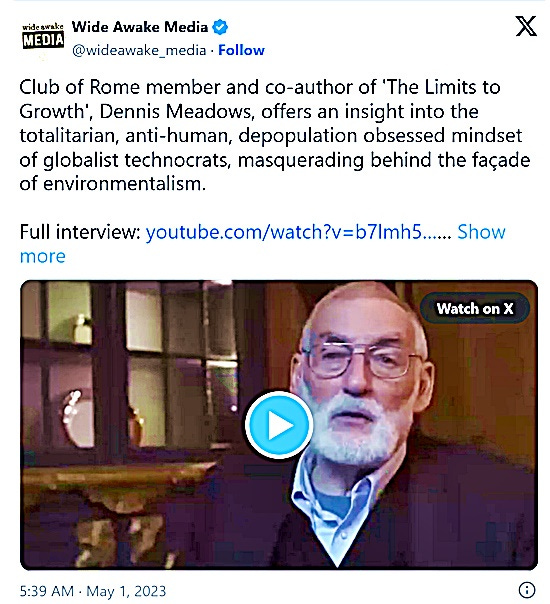Open the tweet info circle icon
This screenshot has width=550, height=604.
pos(527,589)
